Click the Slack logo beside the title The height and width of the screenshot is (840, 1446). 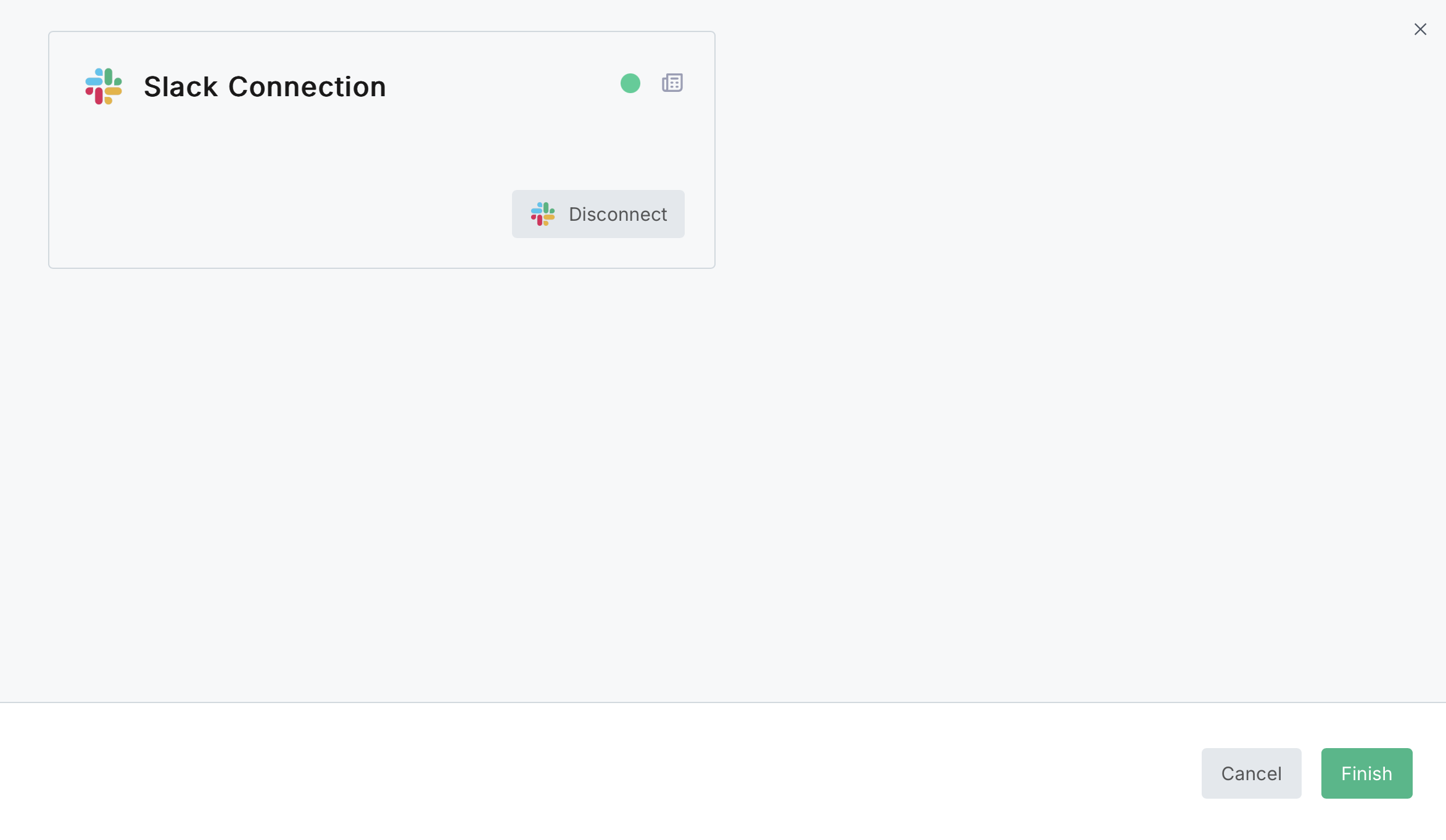coord(104,86)
